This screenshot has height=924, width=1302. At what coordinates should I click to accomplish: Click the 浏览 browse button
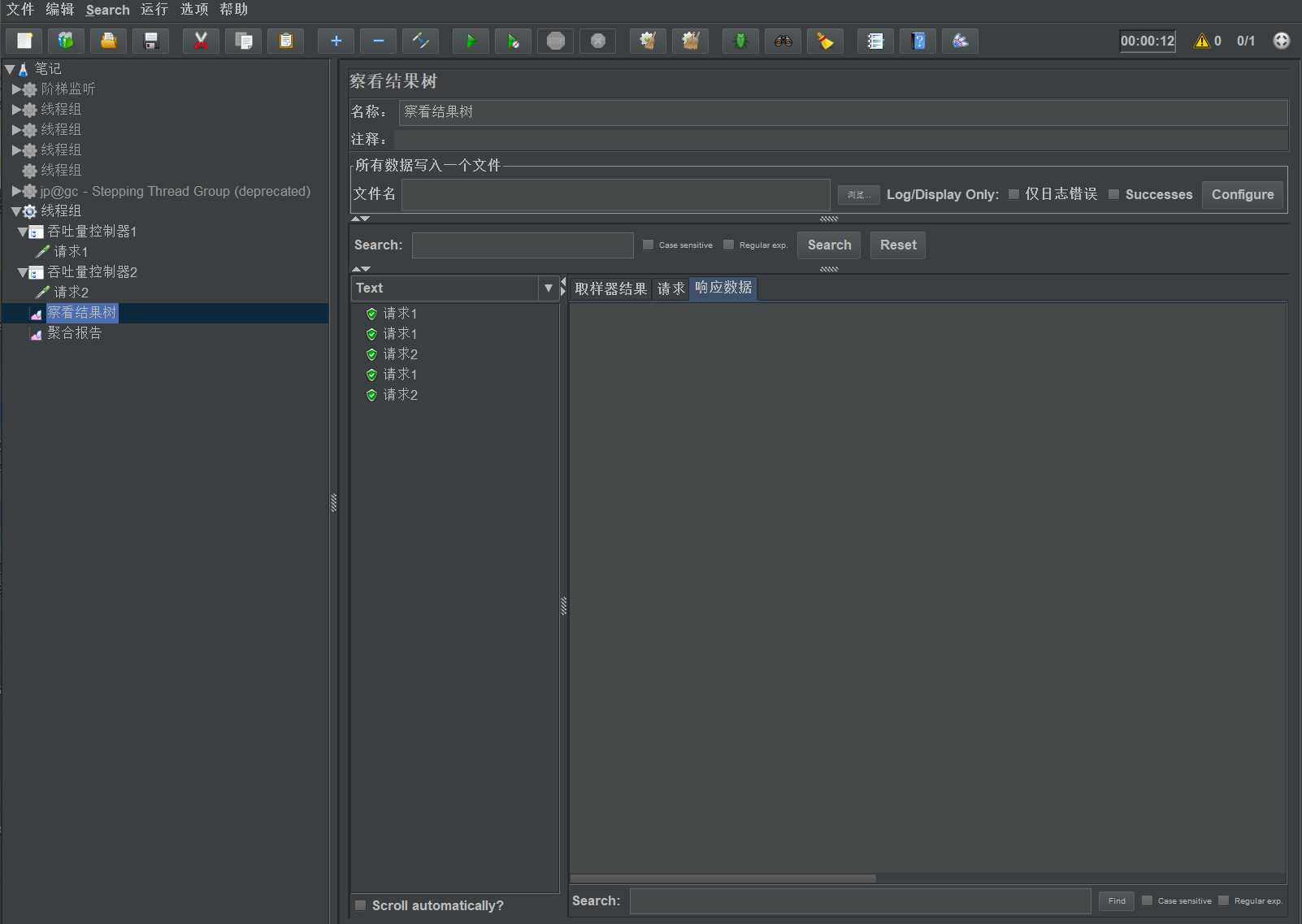click(x=858, y=195)
